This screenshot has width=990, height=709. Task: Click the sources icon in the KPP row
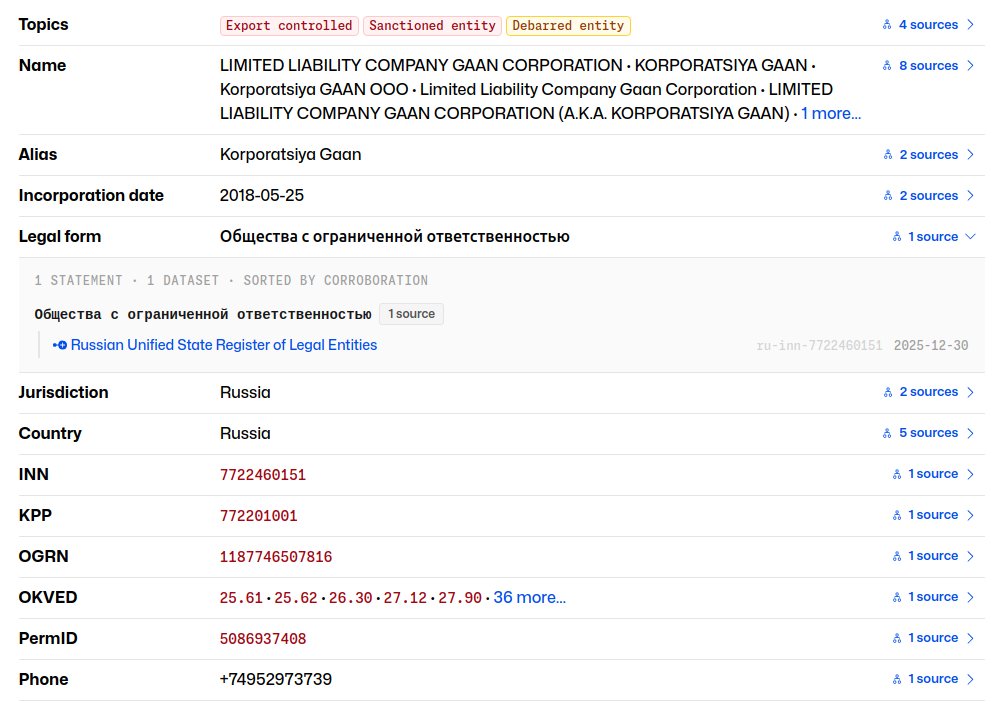897,515
